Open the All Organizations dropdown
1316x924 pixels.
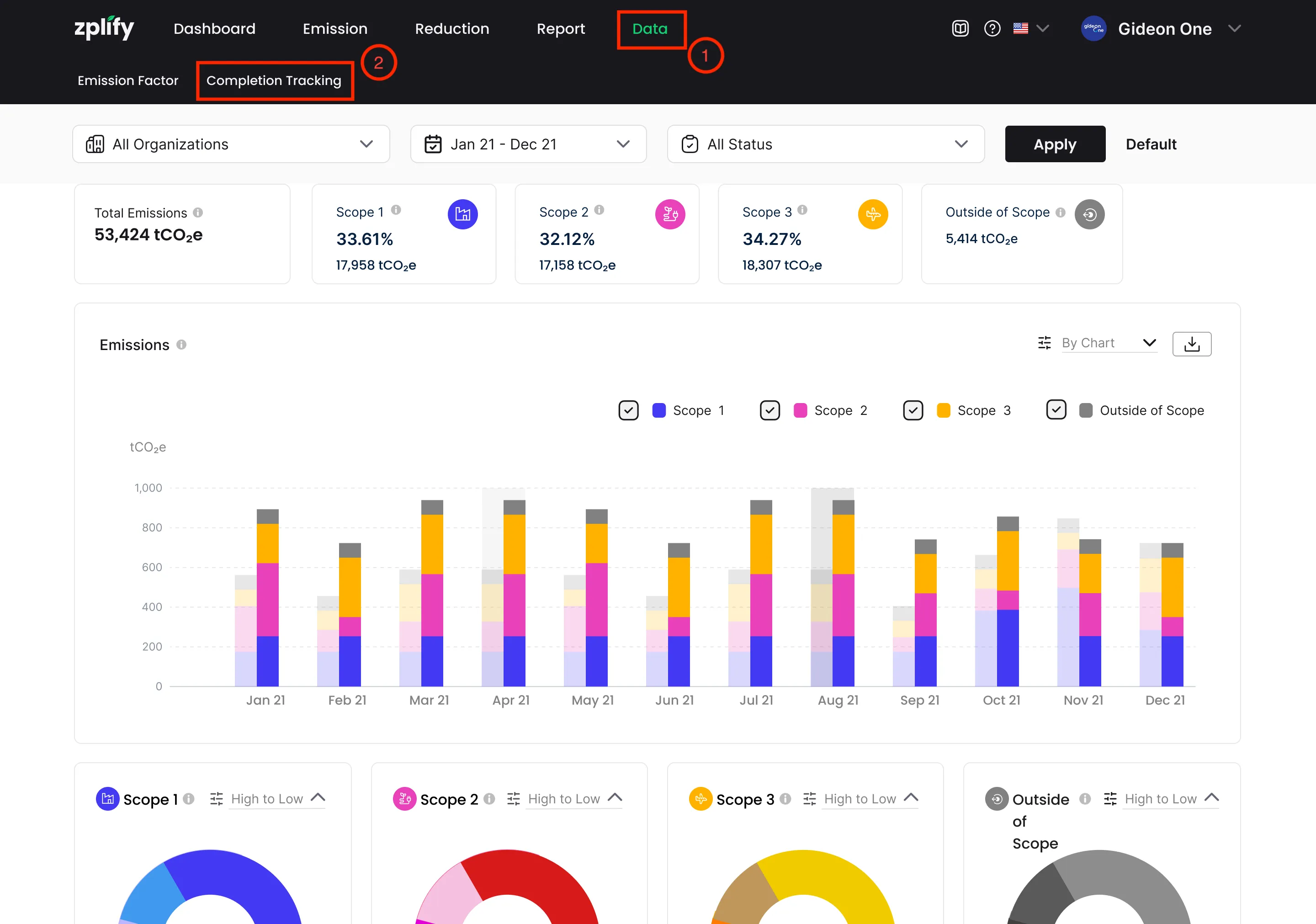(x=230, y=144)
